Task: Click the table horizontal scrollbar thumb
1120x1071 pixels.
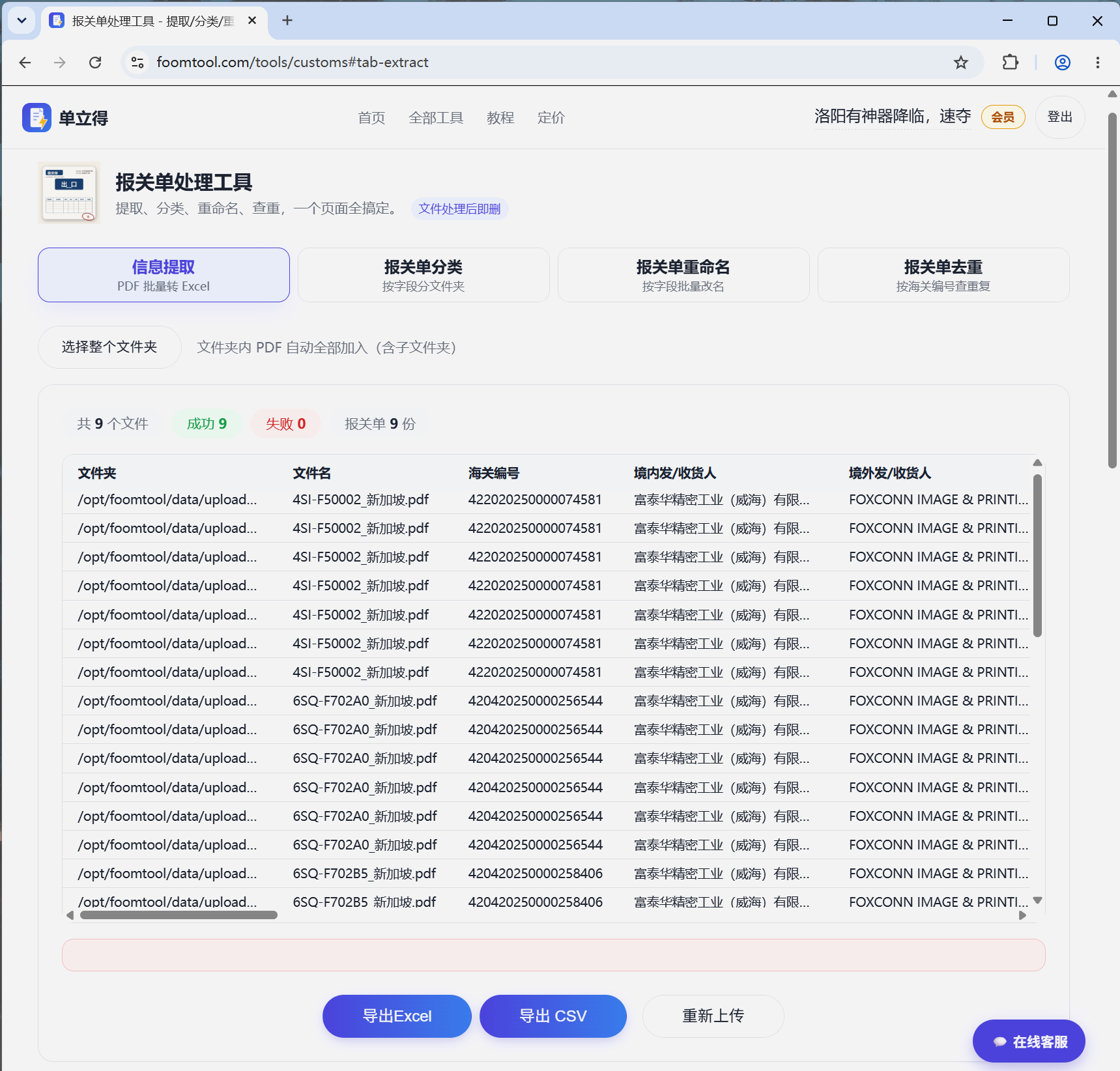Action: coord(179,915)
